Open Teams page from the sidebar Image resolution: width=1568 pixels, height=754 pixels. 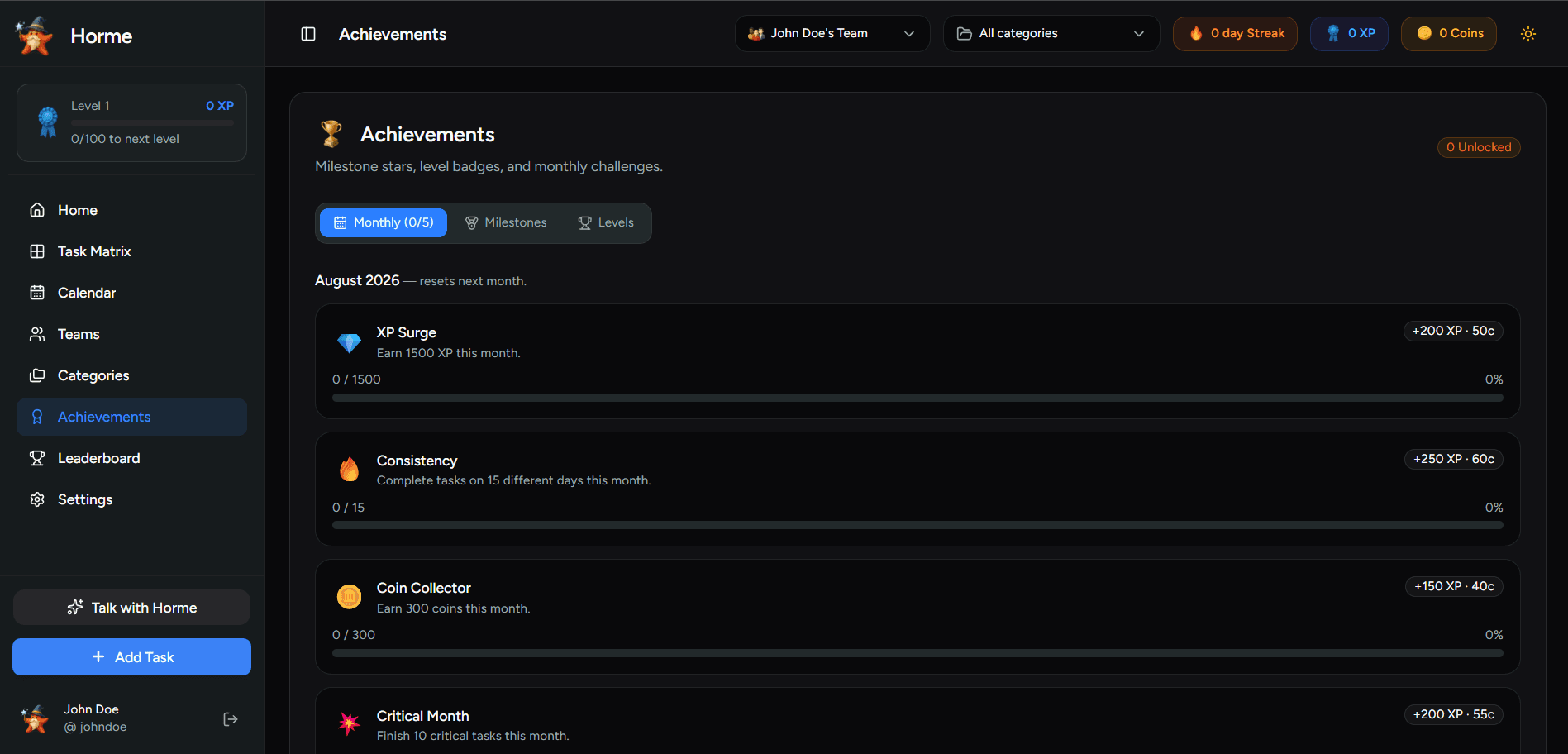click(131, 334)
